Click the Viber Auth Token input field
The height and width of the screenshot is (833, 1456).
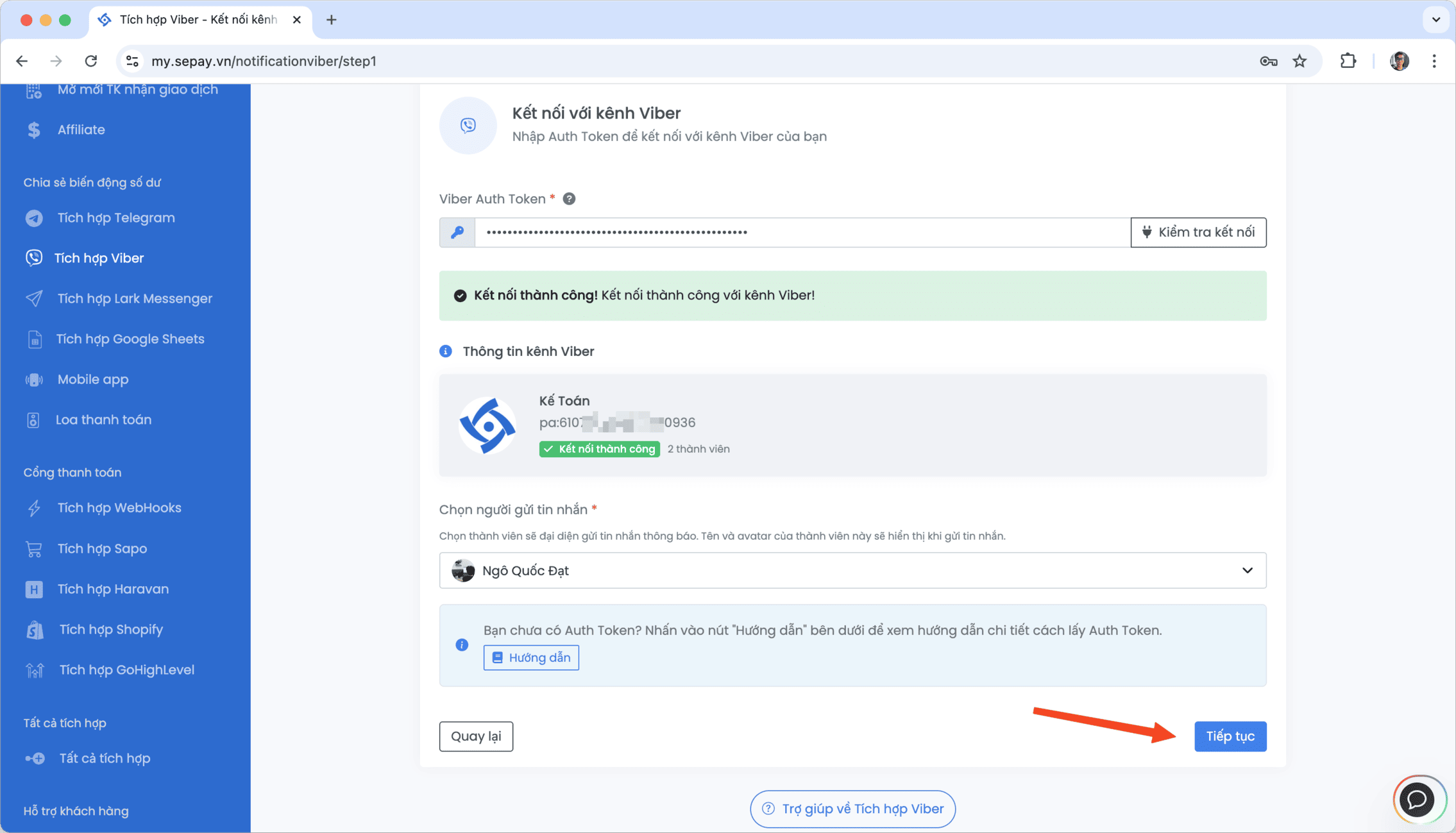point(802,232)
